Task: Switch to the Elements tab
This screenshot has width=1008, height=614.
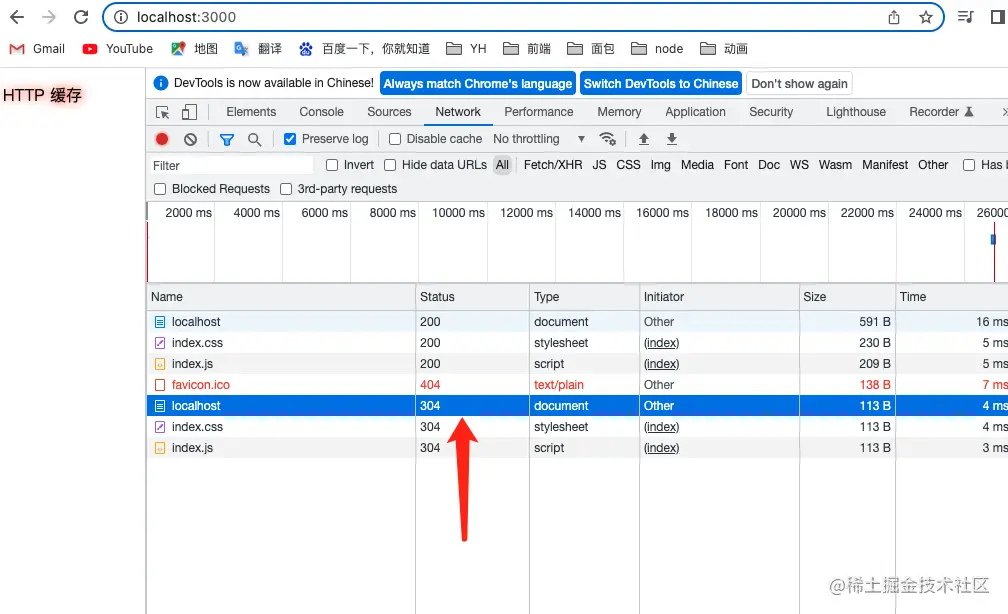Action: pos(251,112)
